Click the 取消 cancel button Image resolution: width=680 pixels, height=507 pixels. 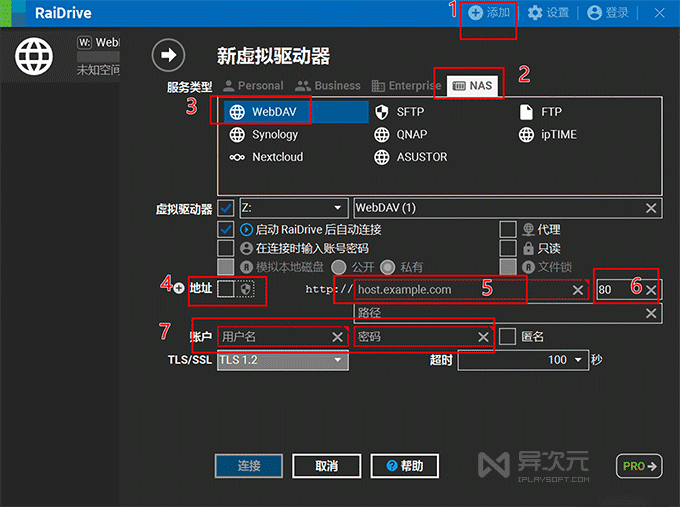point(327,466)
